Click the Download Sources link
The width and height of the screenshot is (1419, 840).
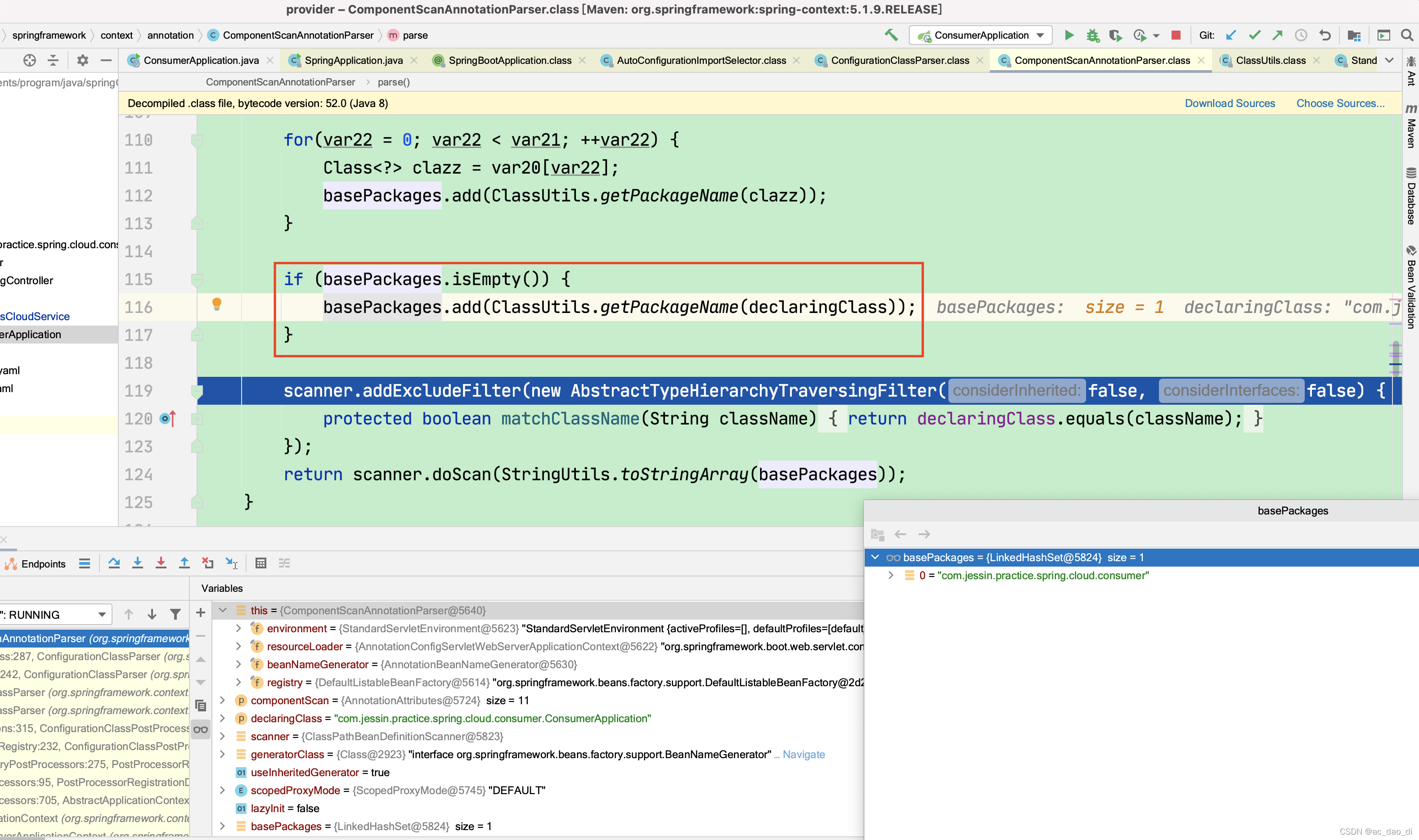(1229, 103)
